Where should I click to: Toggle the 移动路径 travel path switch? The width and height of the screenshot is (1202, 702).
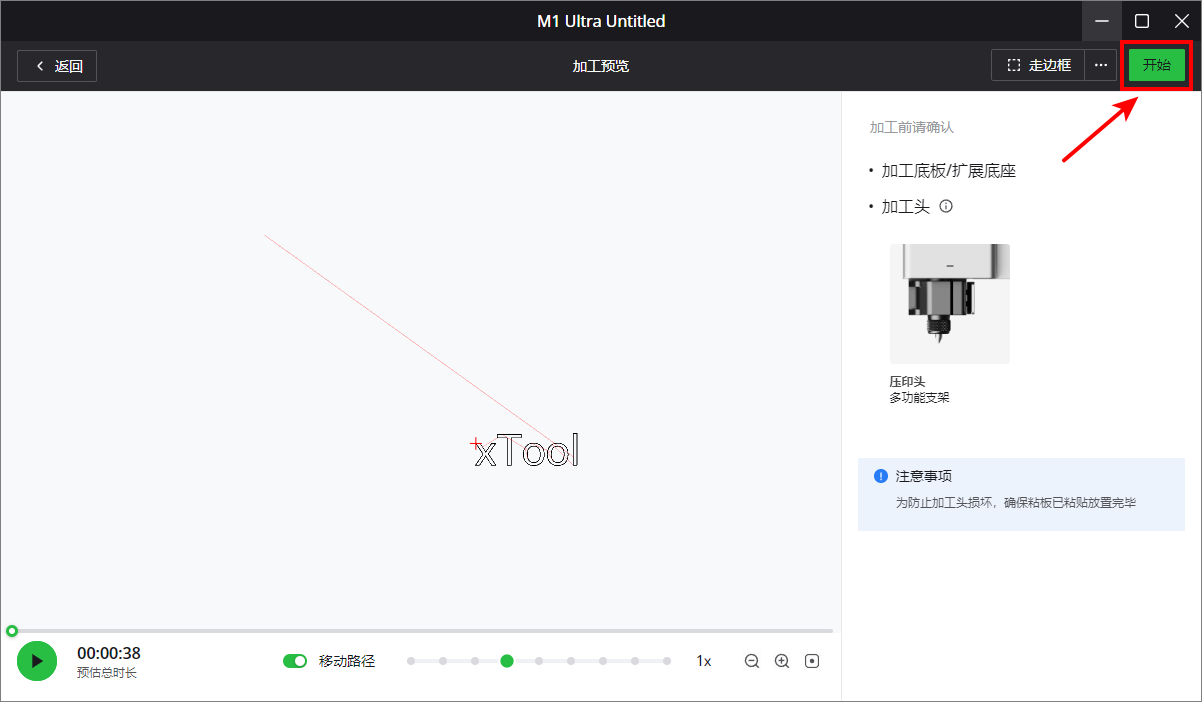pos(295,661)
